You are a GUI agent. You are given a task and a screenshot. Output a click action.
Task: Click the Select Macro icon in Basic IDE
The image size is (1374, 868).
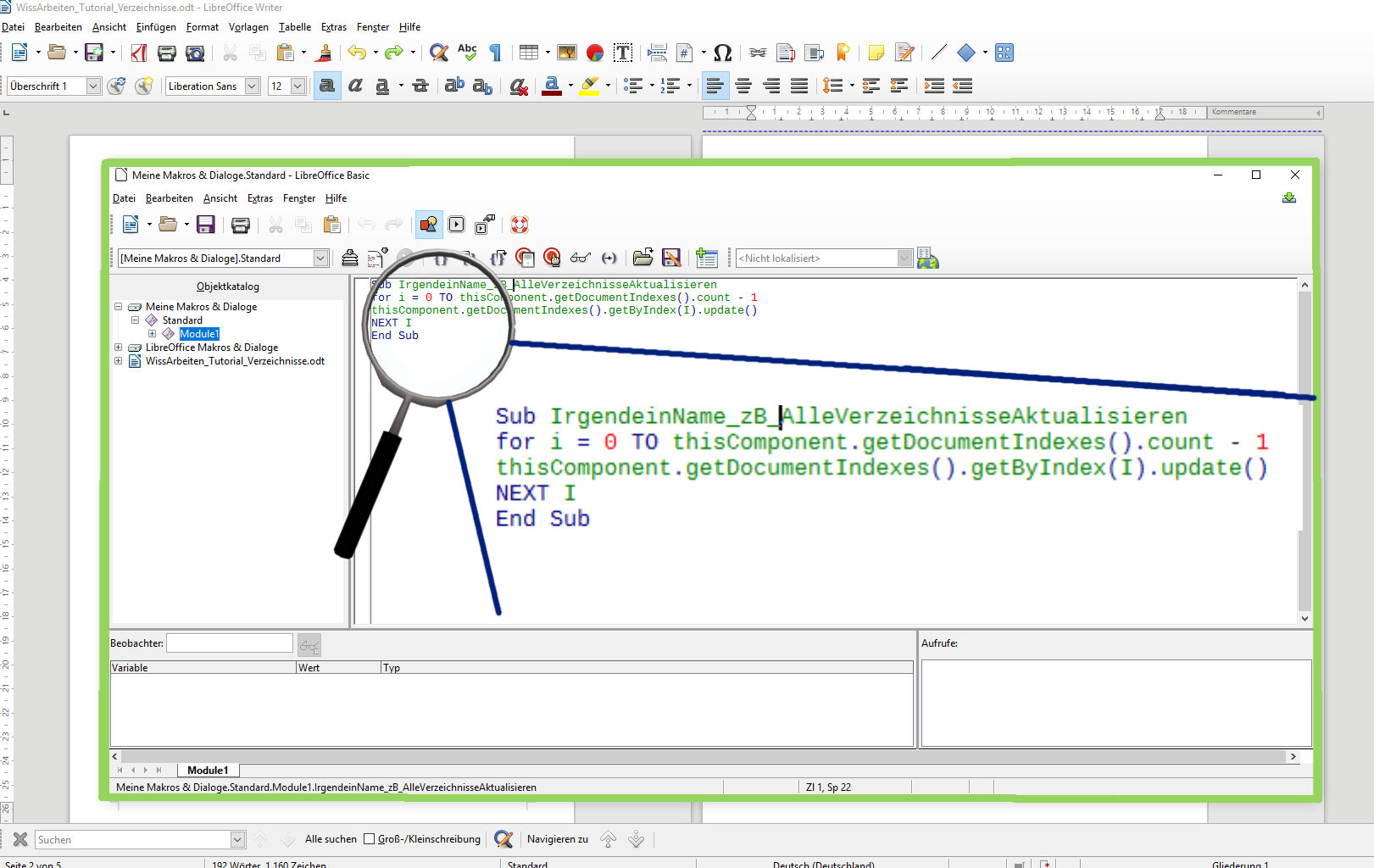[x=457, y=225]
